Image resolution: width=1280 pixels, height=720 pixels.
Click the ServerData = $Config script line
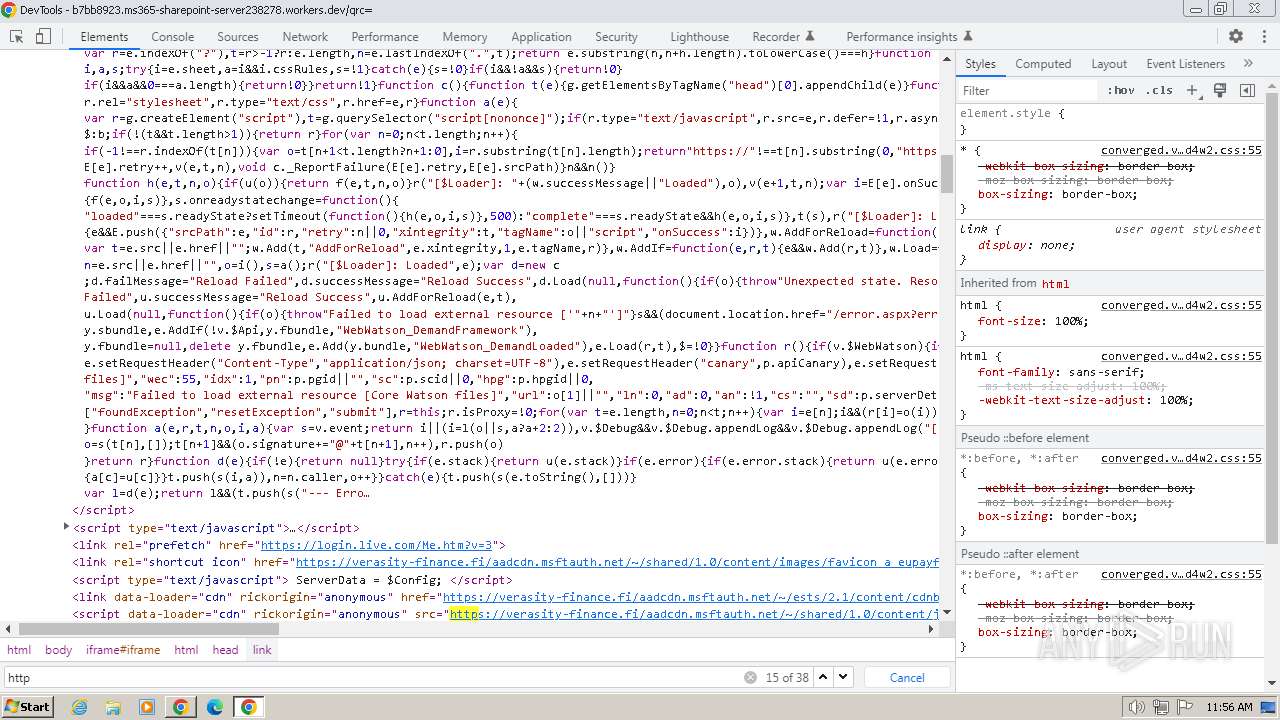click(292, 580)
